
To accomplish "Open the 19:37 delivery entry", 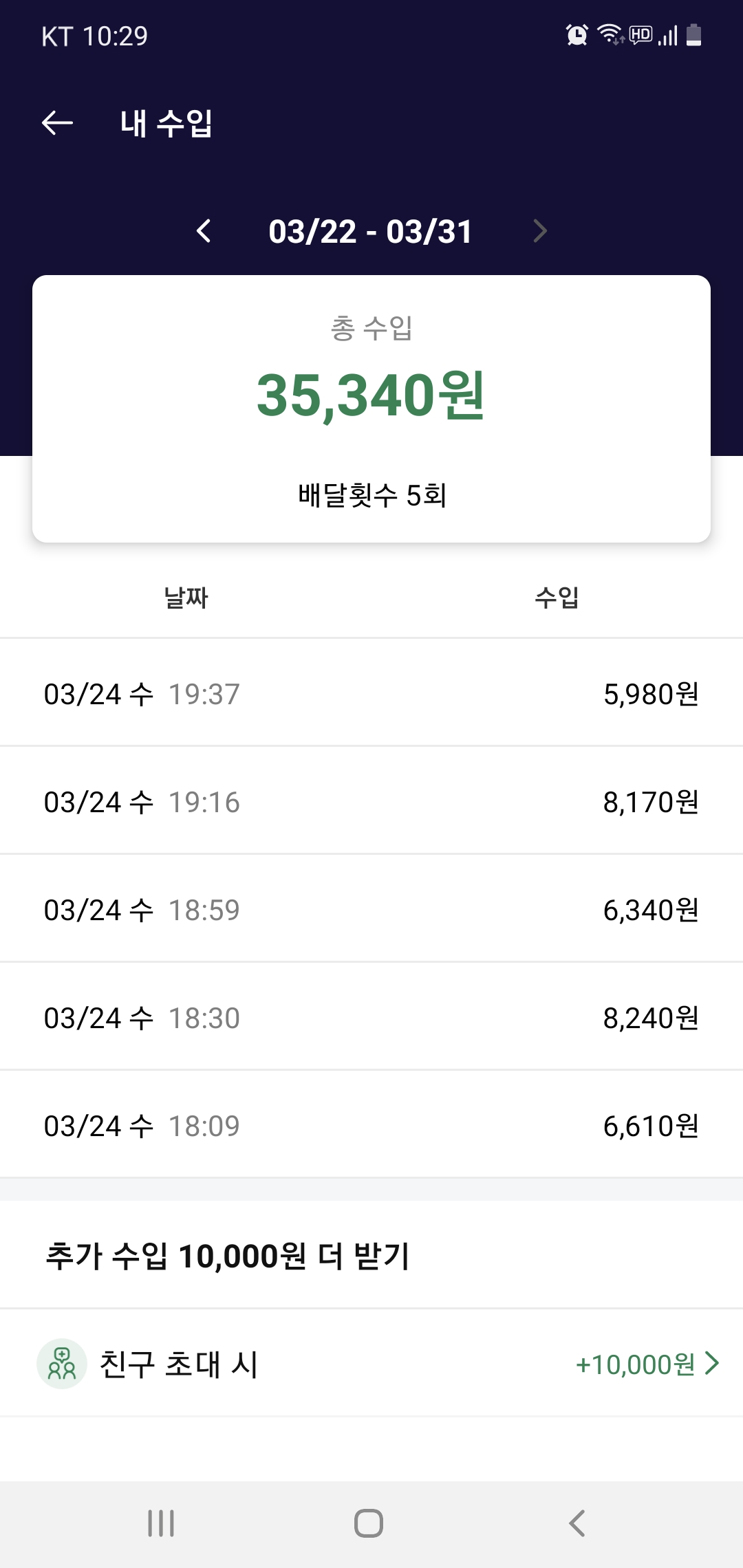I will pyautogui.click(x=371, y=694).
